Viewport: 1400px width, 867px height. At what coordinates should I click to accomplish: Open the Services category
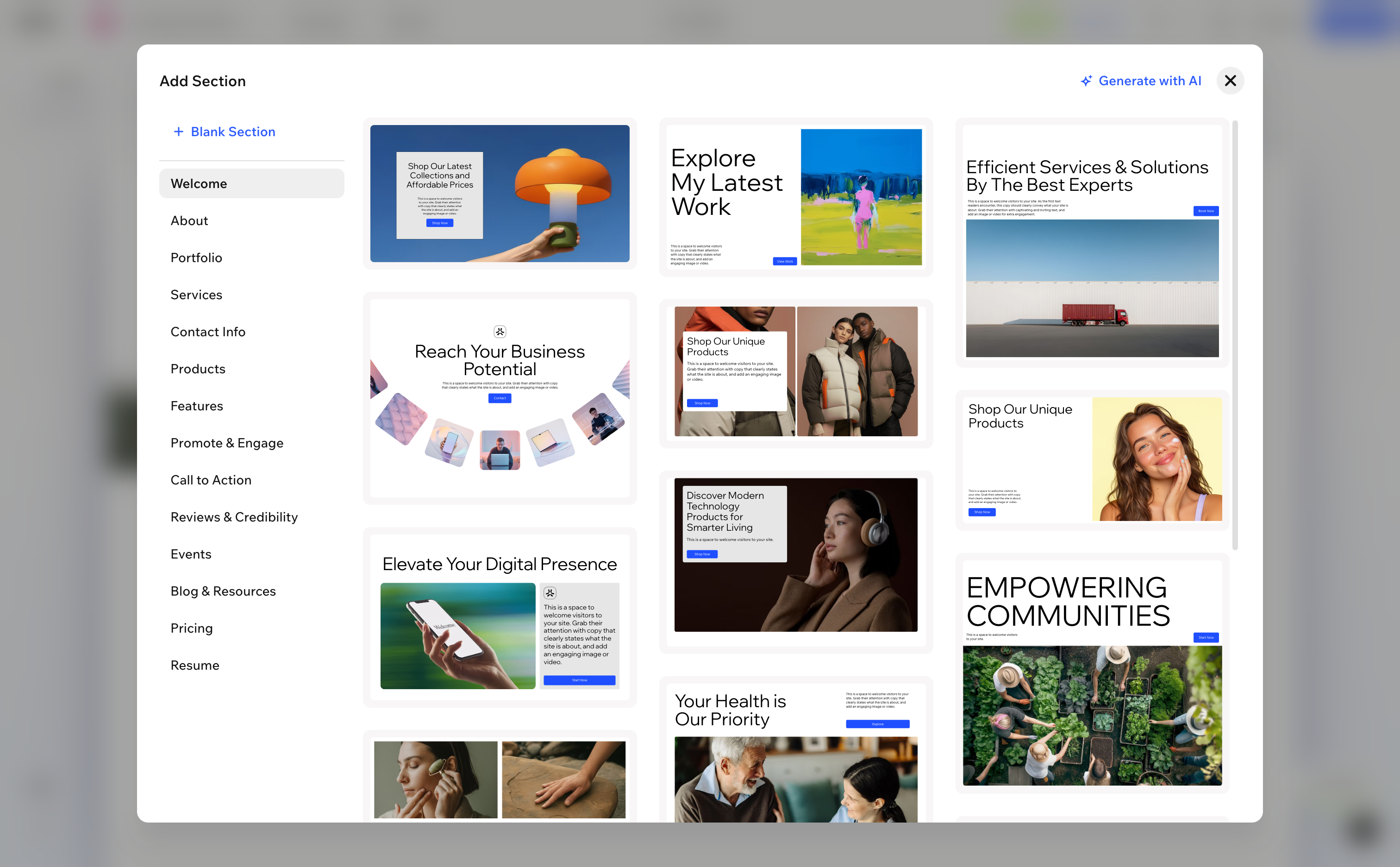click(x=251, y=295)
